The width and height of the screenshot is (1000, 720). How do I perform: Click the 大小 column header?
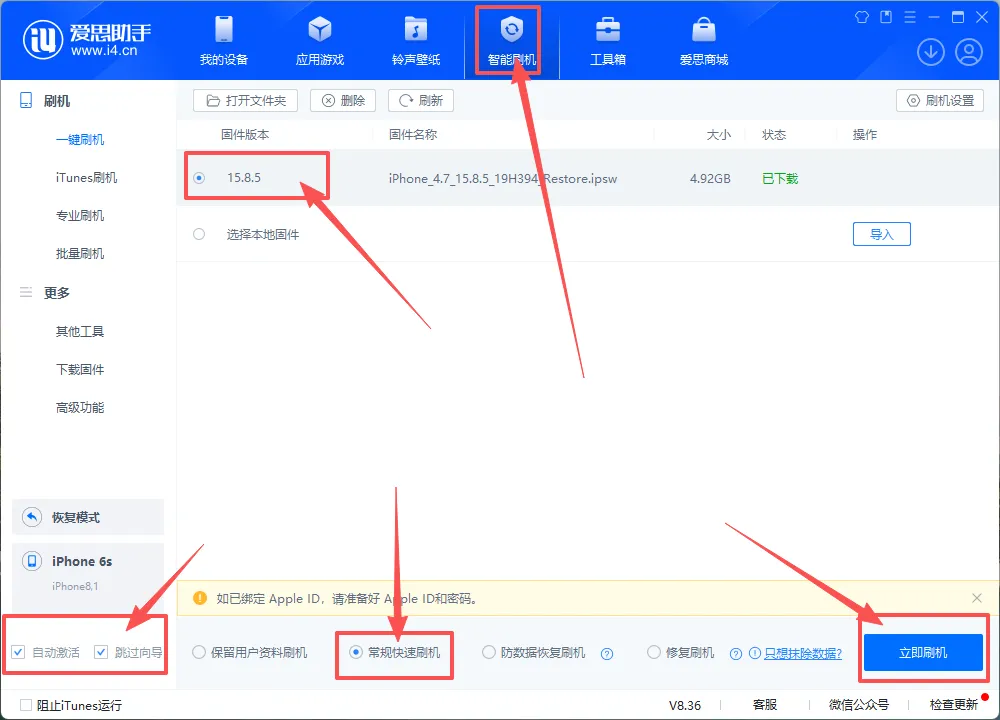pyautogui.click(x=719, y=135)
